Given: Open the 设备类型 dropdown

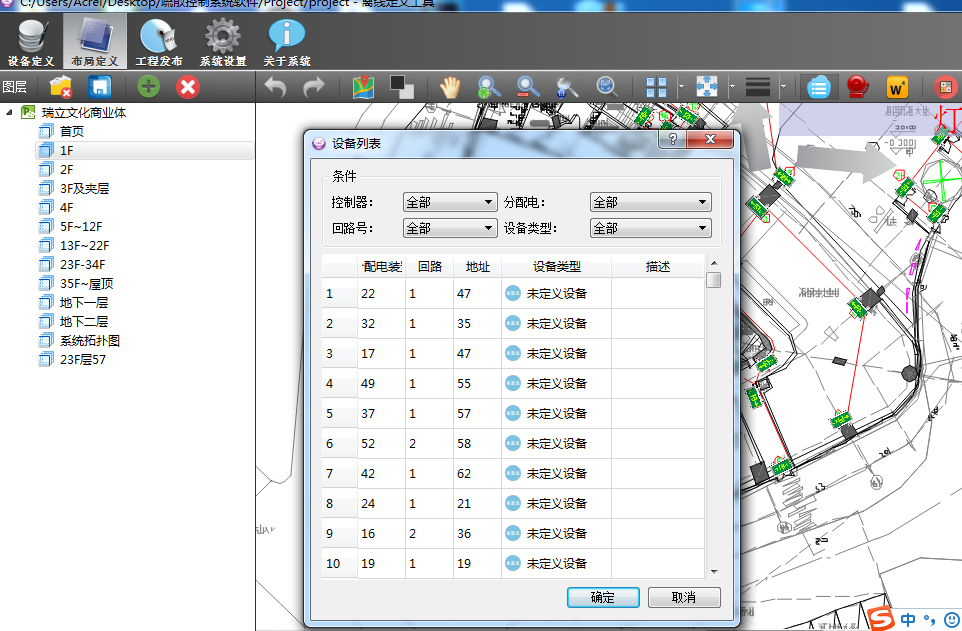Looking at the screenshot, I should (650, 228).
